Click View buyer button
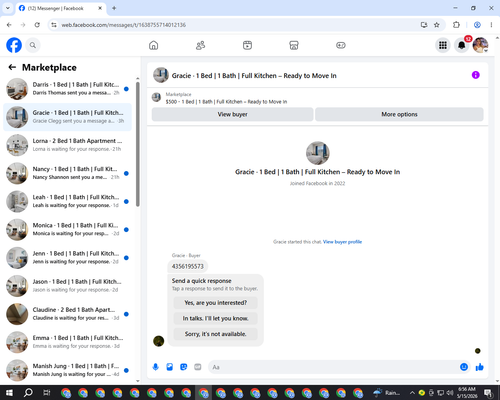Viewport: 500px width, 400px height. click(233, 114)
